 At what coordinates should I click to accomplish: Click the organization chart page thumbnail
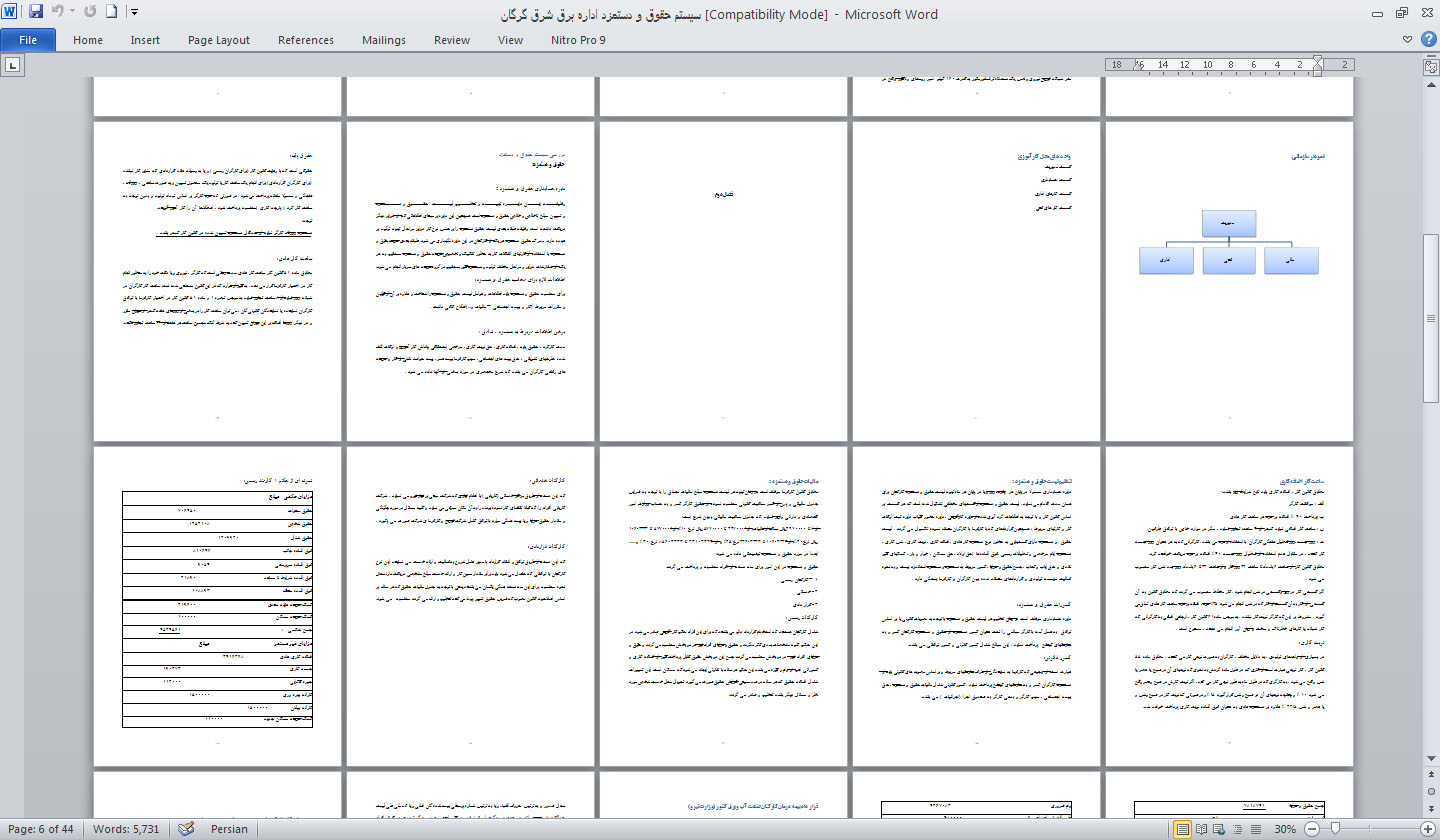[1229, 280]
